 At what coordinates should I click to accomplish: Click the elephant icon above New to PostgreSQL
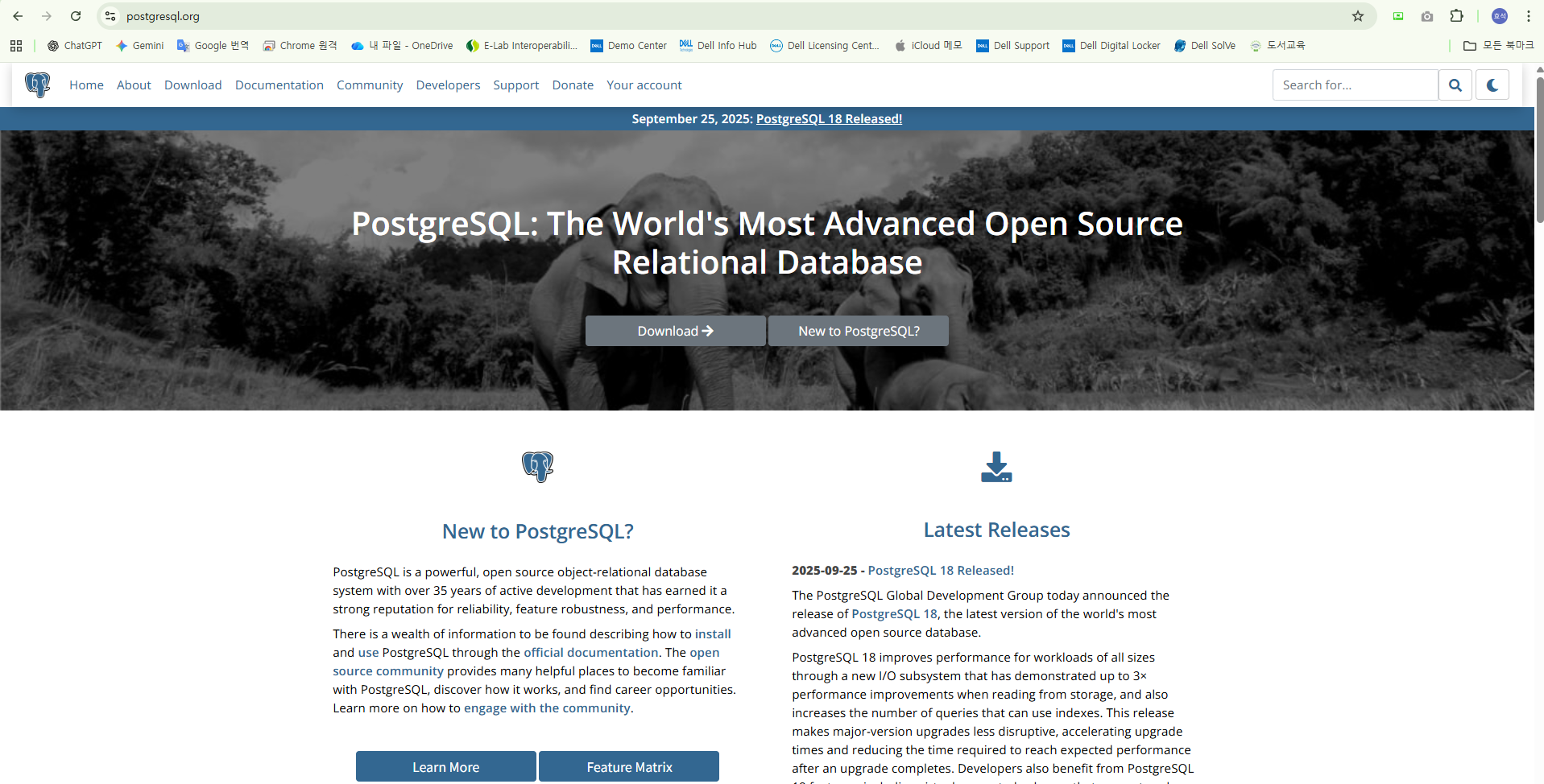click(537, 467)
